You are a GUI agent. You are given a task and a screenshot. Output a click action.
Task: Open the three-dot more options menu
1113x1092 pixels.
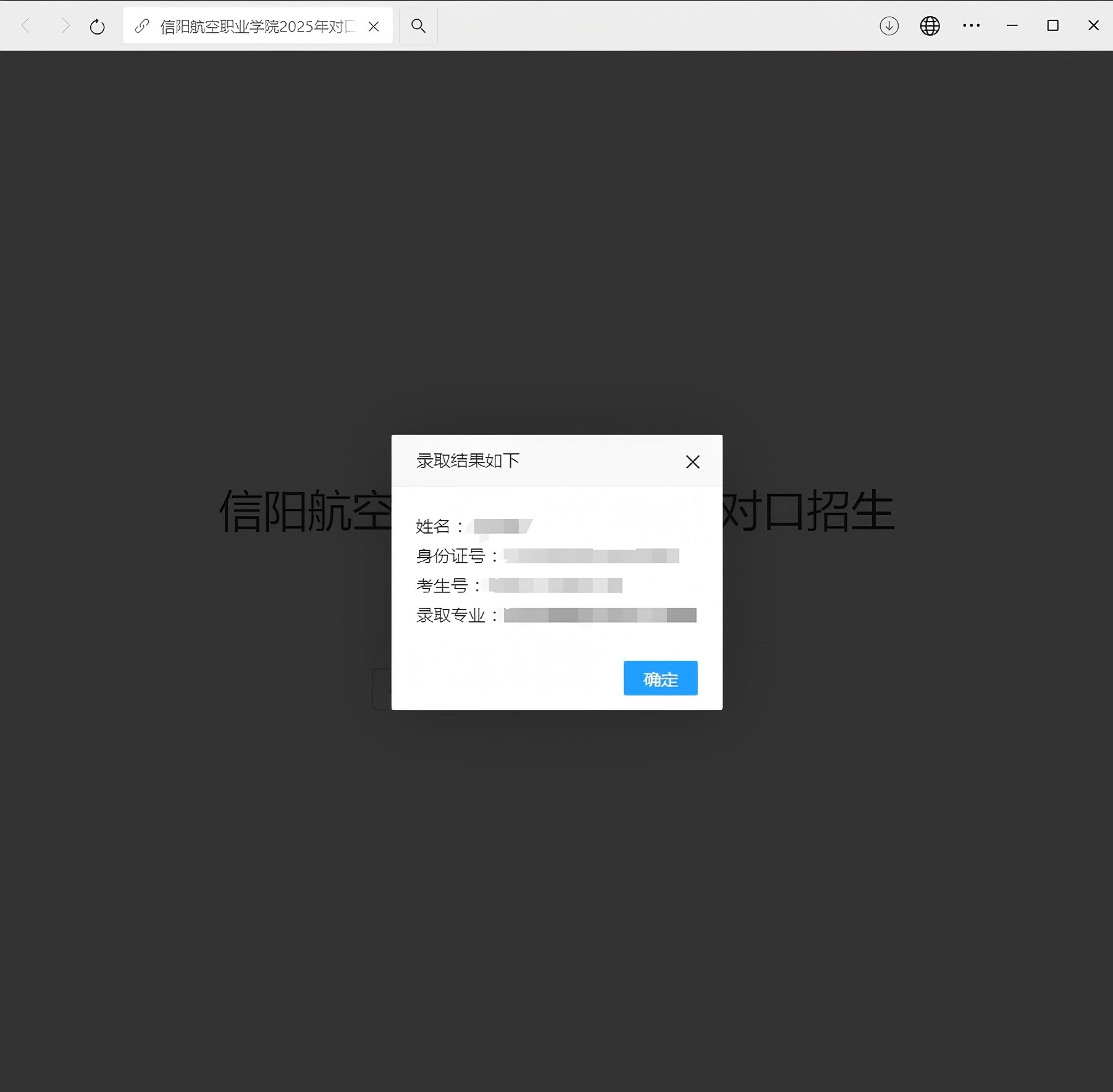[x=971, y=26]
